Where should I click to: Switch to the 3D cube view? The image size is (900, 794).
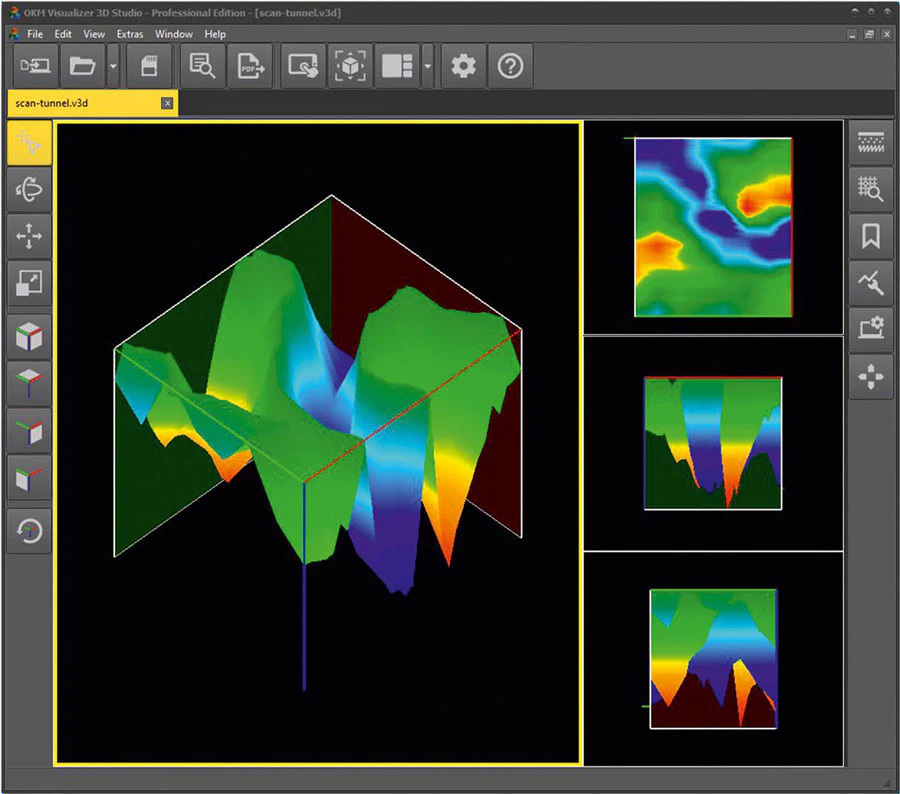point(28,335)
